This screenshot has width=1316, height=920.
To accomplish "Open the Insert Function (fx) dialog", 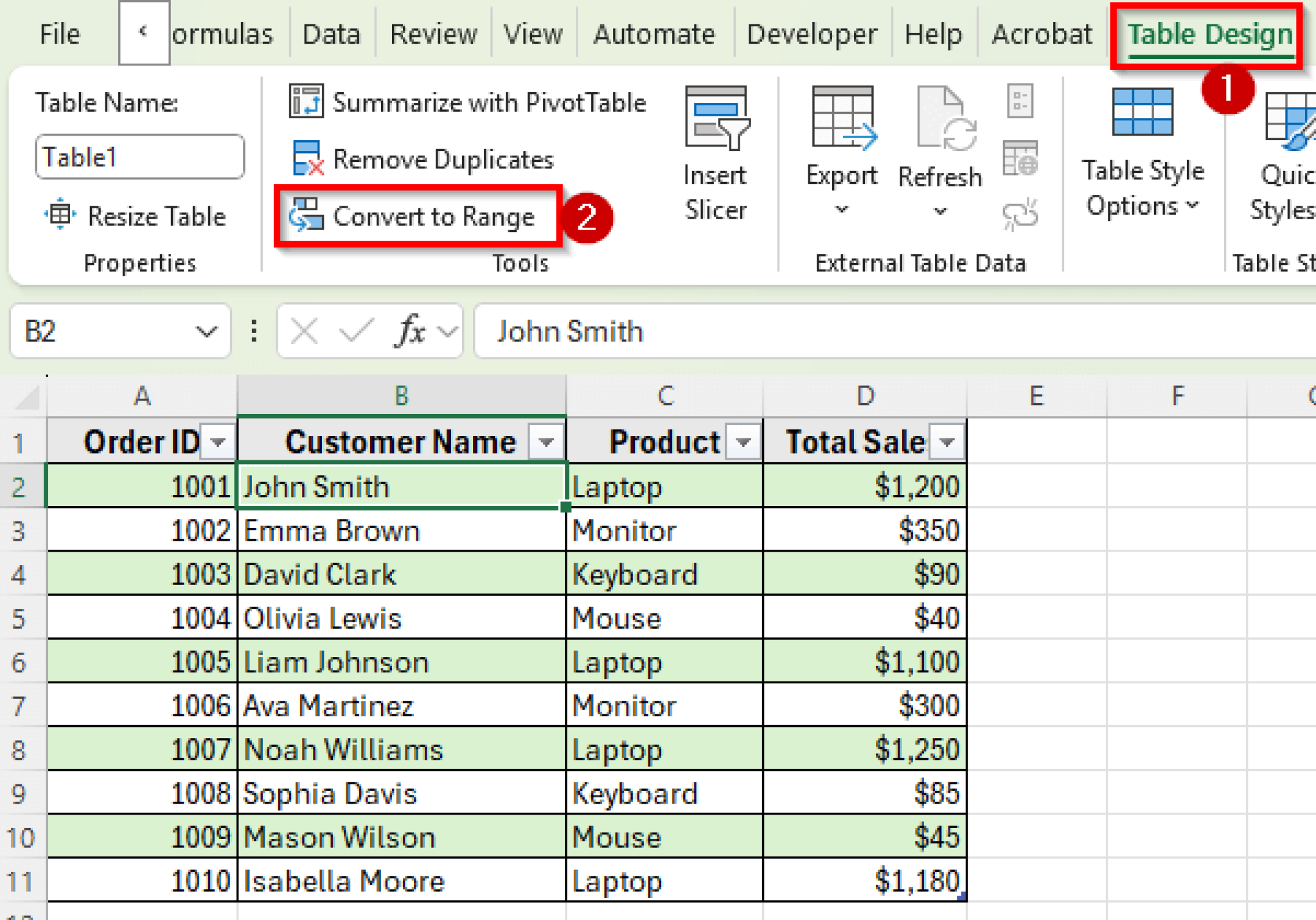I will (x=409, y=331).
